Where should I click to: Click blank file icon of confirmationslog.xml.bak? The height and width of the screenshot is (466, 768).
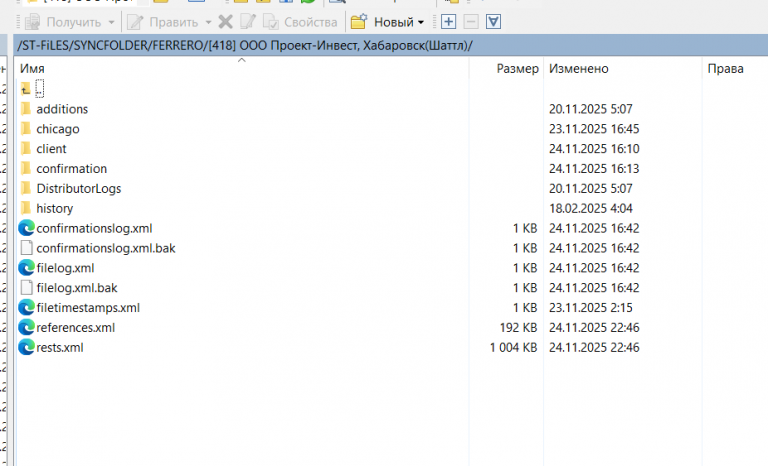click(26, 248)
